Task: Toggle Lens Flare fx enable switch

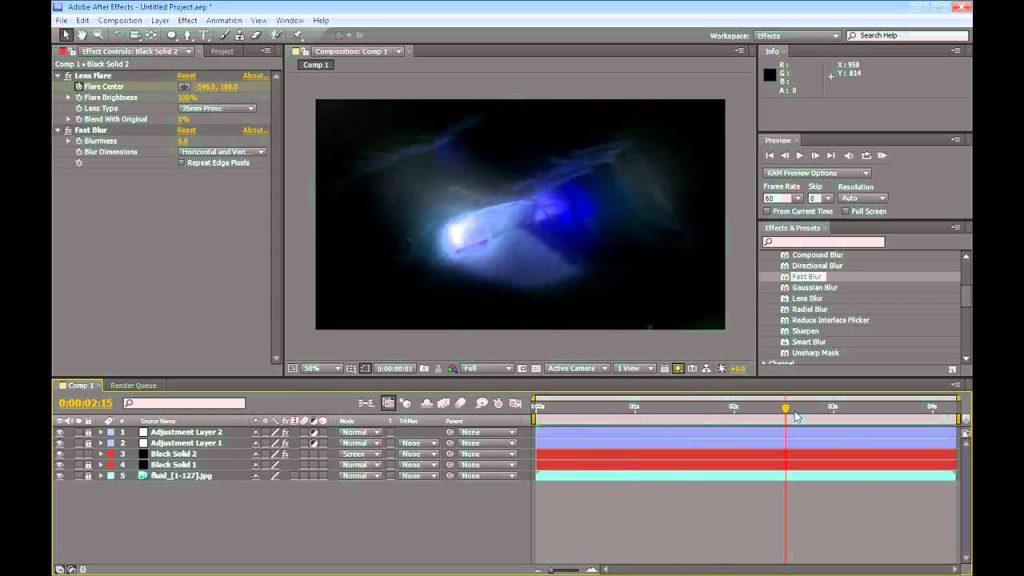Action: coord(68,76)
